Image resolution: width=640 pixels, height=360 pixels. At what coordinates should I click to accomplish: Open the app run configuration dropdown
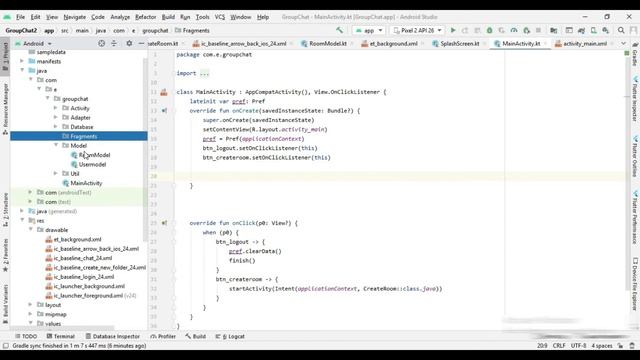[369, 30]
